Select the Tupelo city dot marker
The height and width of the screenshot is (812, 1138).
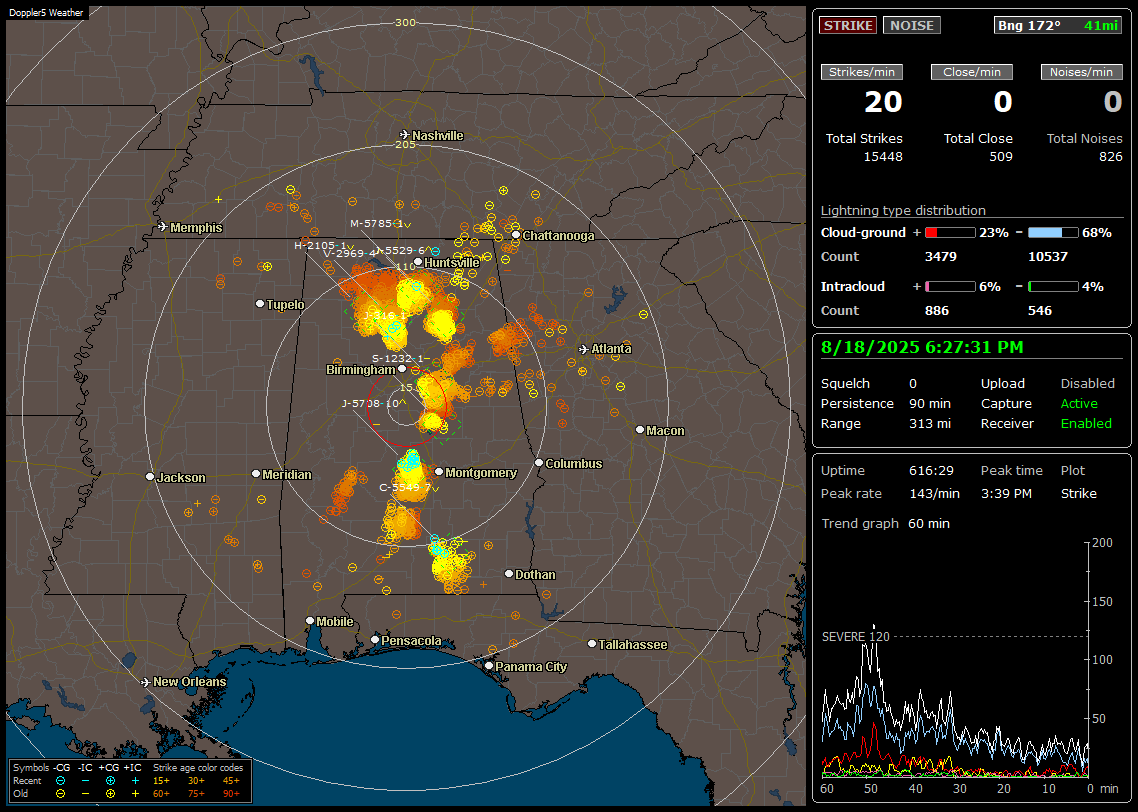point(260,303)
